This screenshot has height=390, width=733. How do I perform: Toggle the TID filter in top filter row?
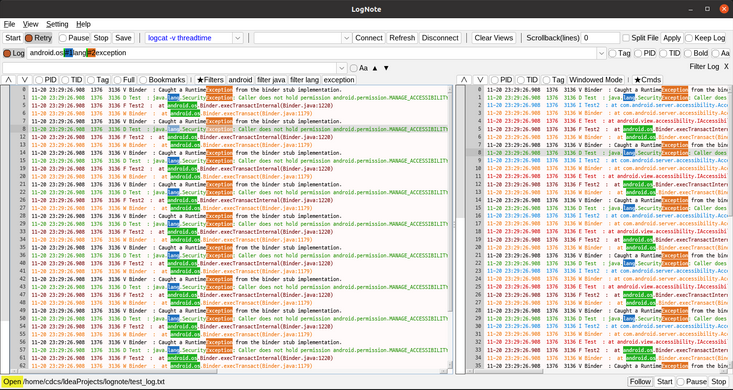pyautogui.click(x=669, y=53)
